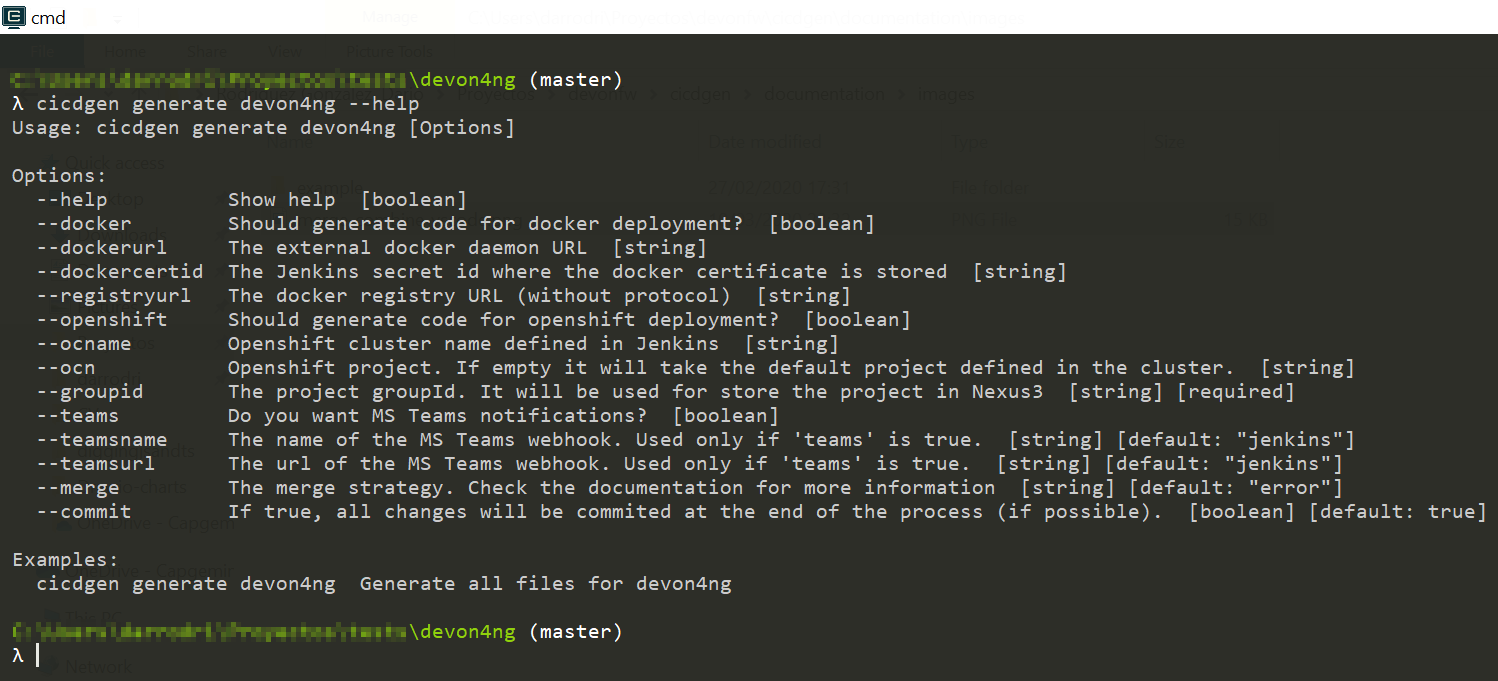Click the --help option in the list
The height and width of the screenshot is (681, 1498).
click(71, 200)
